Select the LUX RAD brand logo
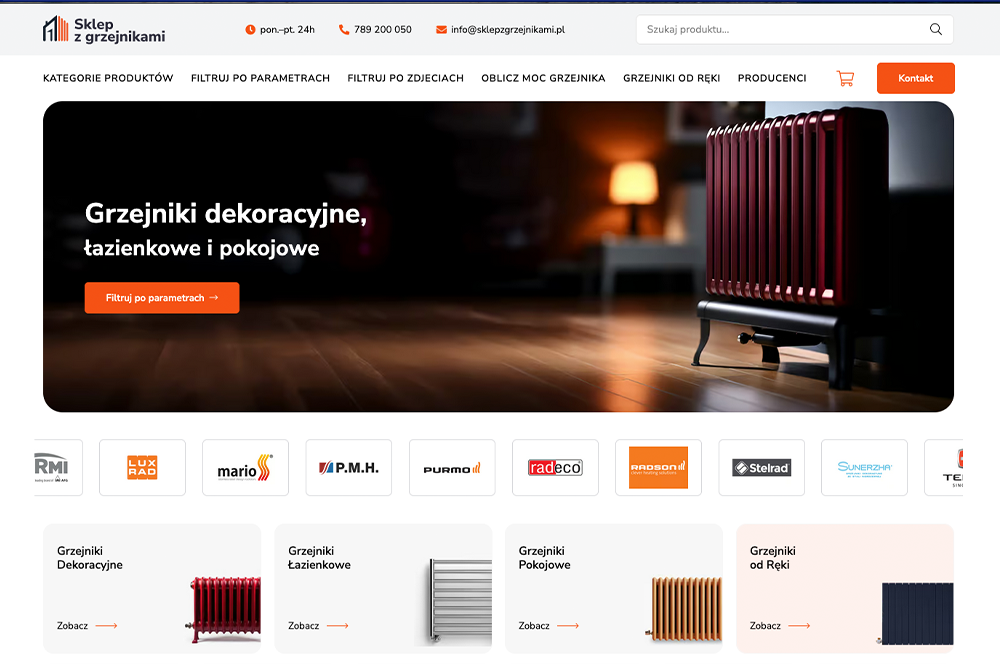This screenshot has width=1000, height=664. (142, 467)
